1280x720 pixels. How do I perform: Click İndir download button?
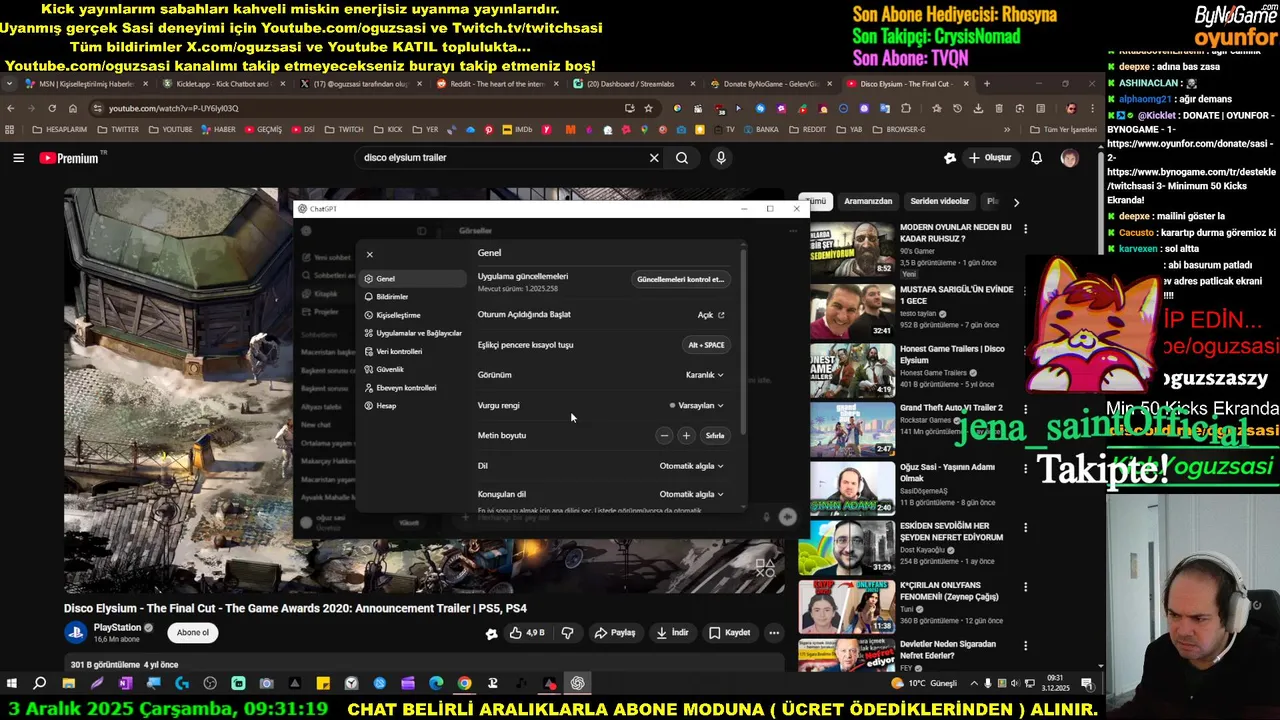[x=673, y=633]
